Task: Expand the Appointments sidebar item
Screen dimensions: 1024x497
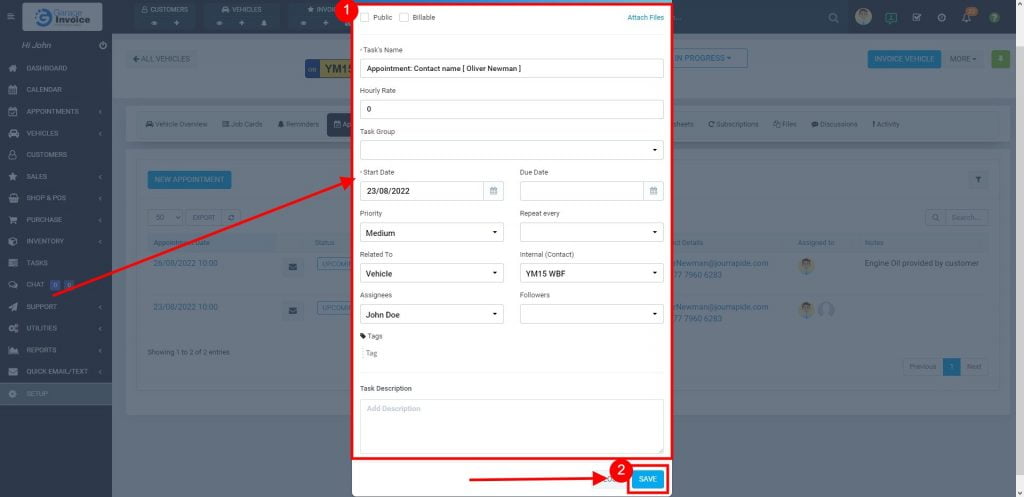Action: 56,112
